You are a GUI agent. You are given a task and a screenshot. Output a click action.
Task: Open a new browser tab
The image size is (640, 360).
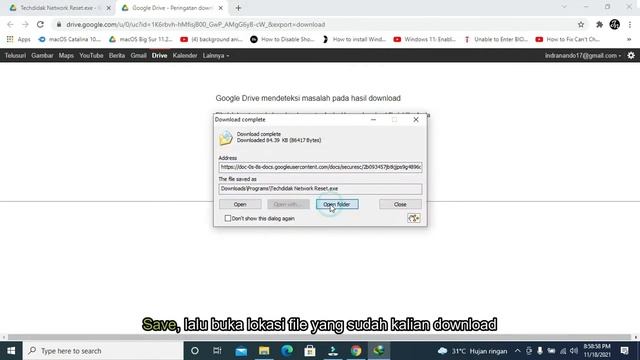tap(238, 8)
